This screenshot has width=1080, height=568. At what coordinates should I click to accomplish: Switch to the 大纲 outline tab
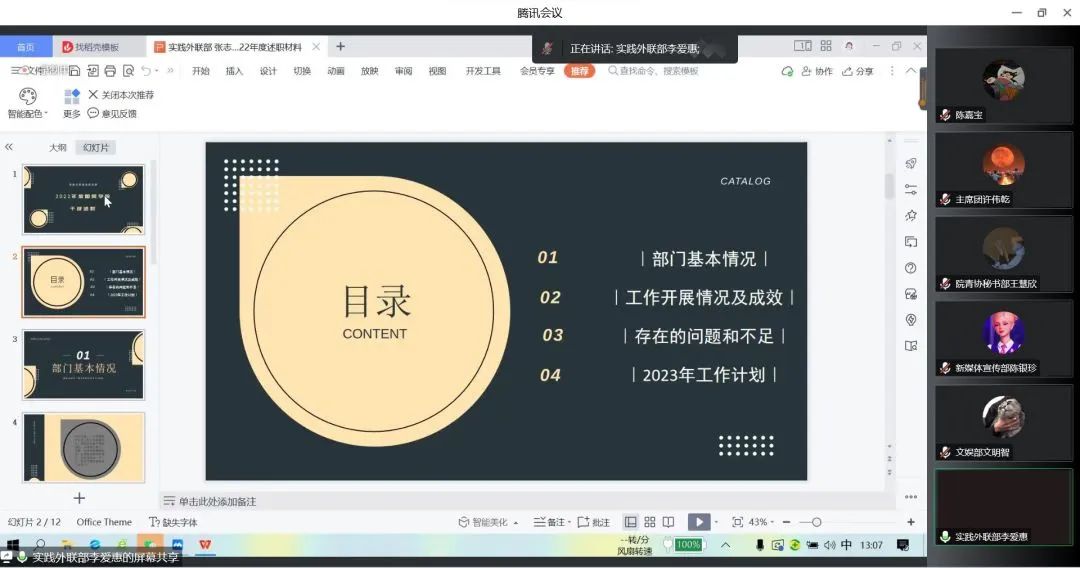click(58, 147)
